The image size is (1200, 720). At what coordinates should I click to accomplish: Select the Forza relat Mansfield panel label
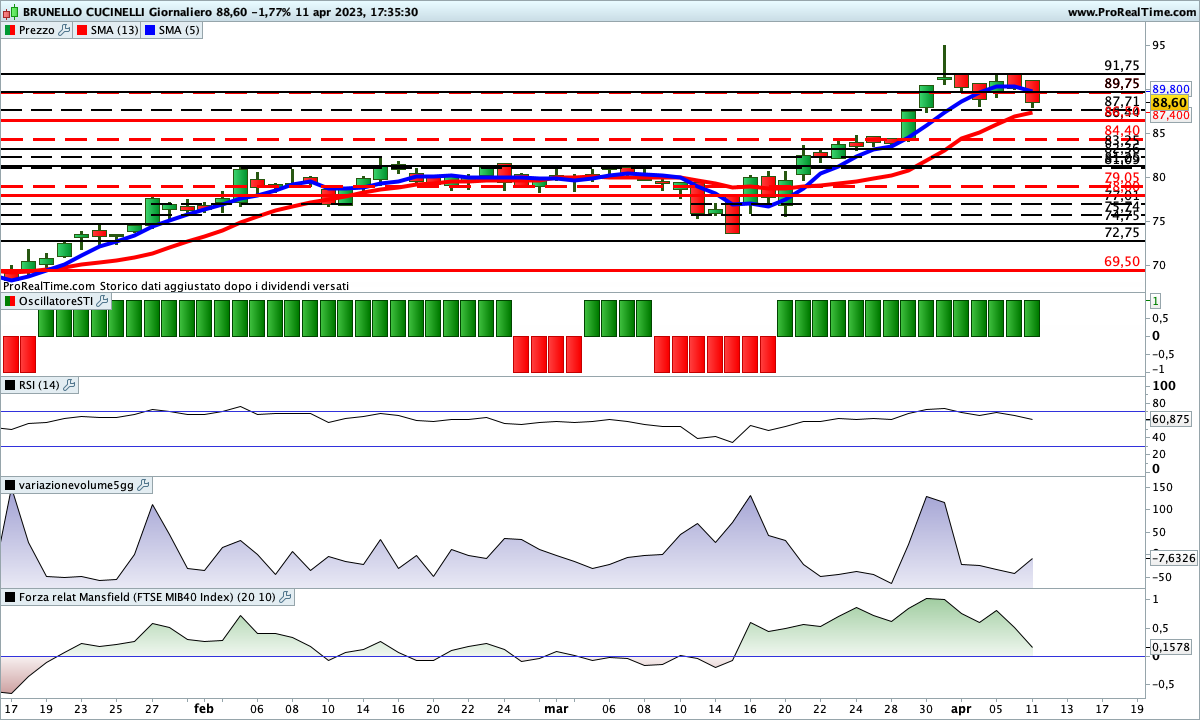(x=148, y=597)
